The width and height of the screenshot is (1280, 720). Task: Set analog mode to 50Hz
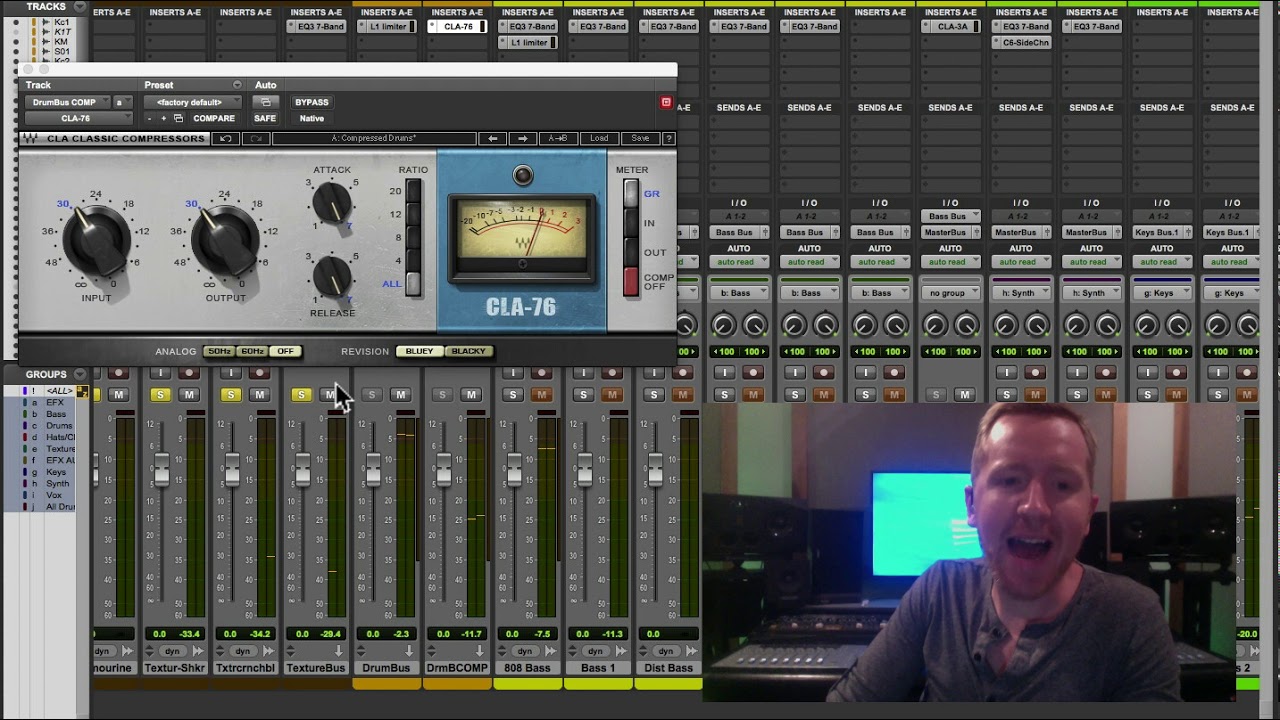(219, 351)
